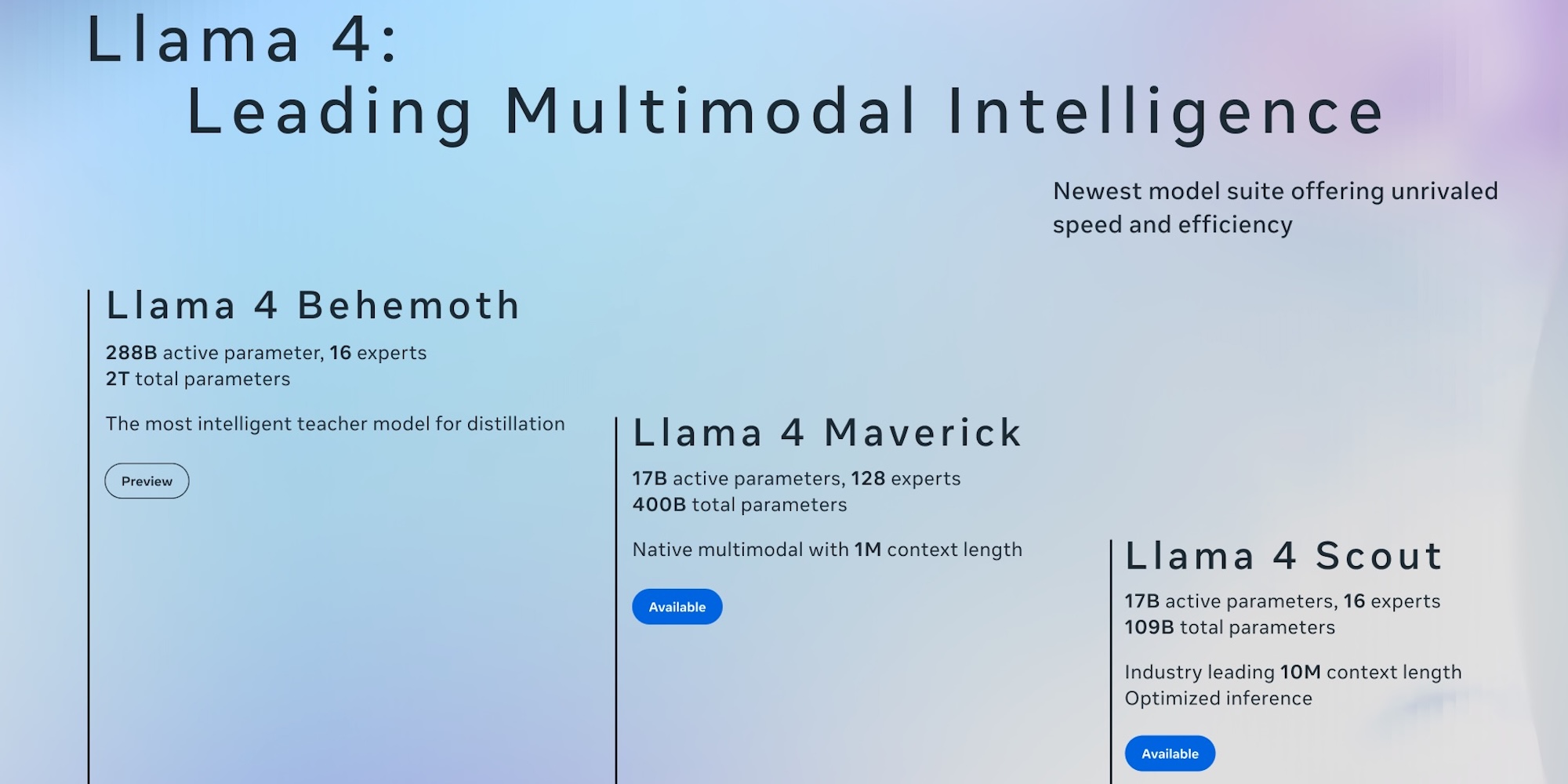Click the '400B total parameters' line

pyautogui.click(x=739, y=505)
